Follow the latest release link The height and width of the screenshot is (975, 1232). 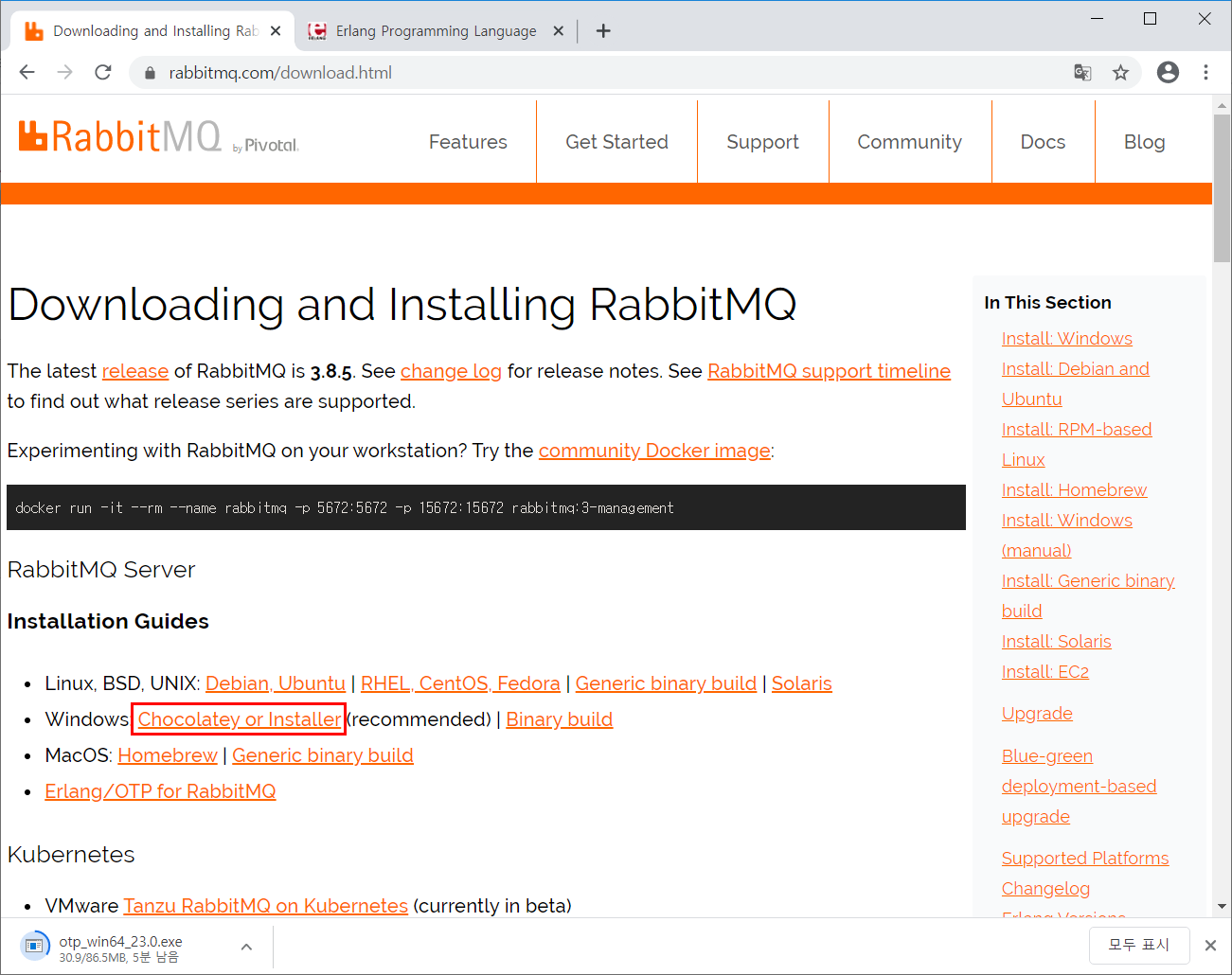click(x=135, y=371)
